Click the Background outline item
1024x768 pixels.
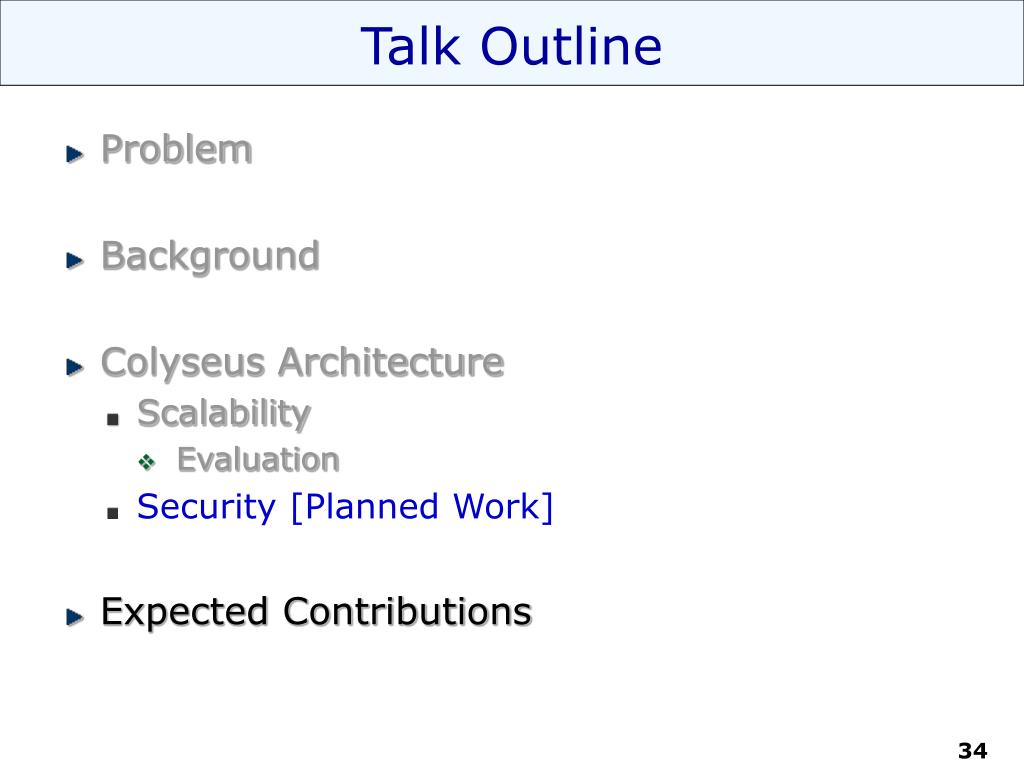pyautogui.click(x=210, y=257)
